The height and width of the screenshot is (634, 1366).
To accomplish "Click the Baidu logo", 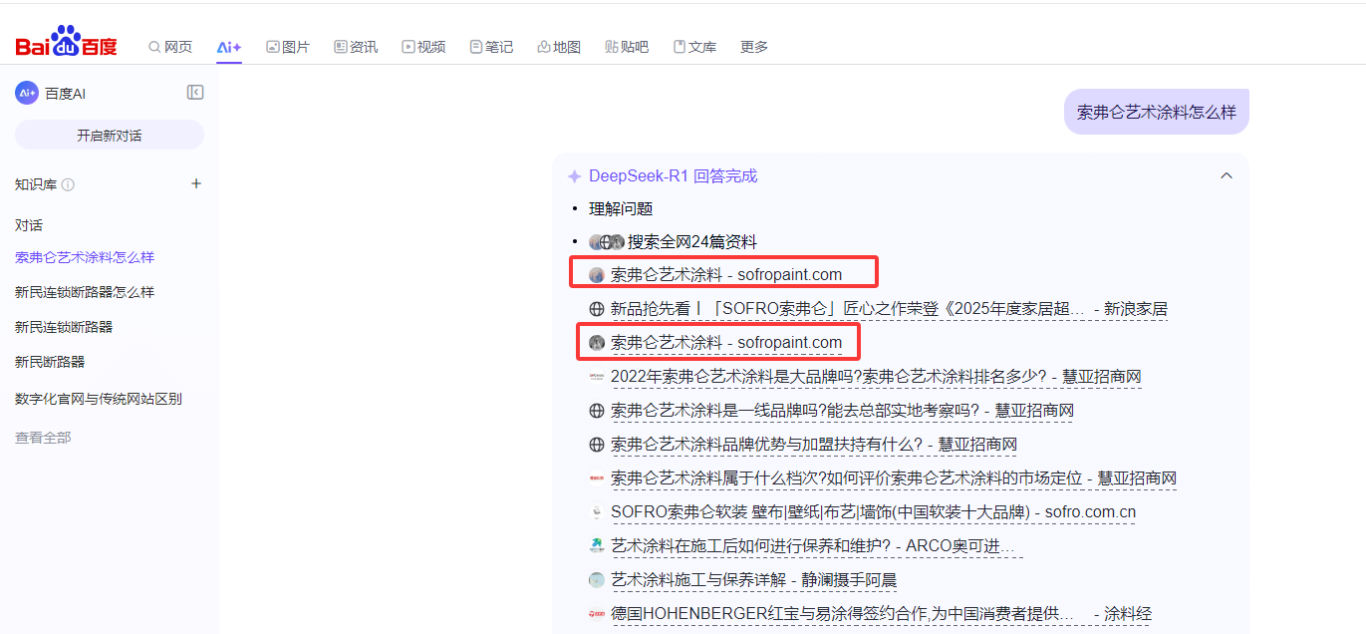I will (66, 43).
